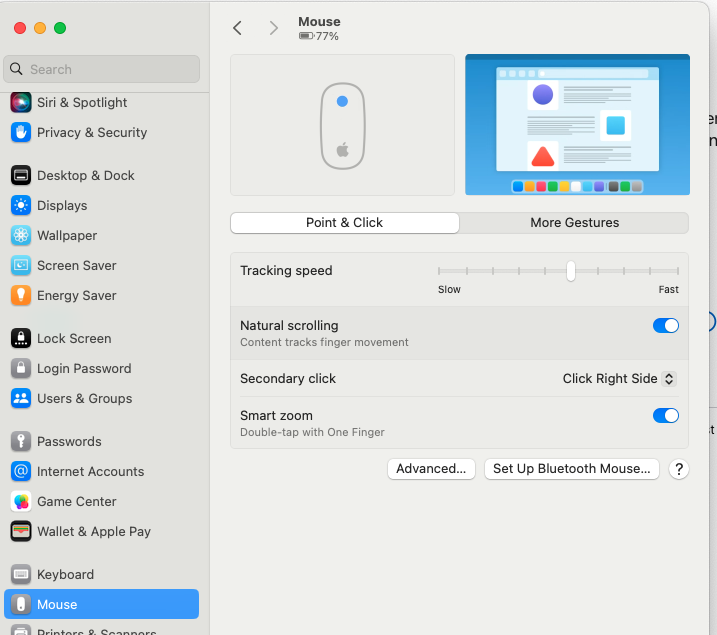The height and width of the screenshot is (635, 717).
Task: Click the Natural scrolling label text
Action: pyautogui.click(x=289, y=326)
